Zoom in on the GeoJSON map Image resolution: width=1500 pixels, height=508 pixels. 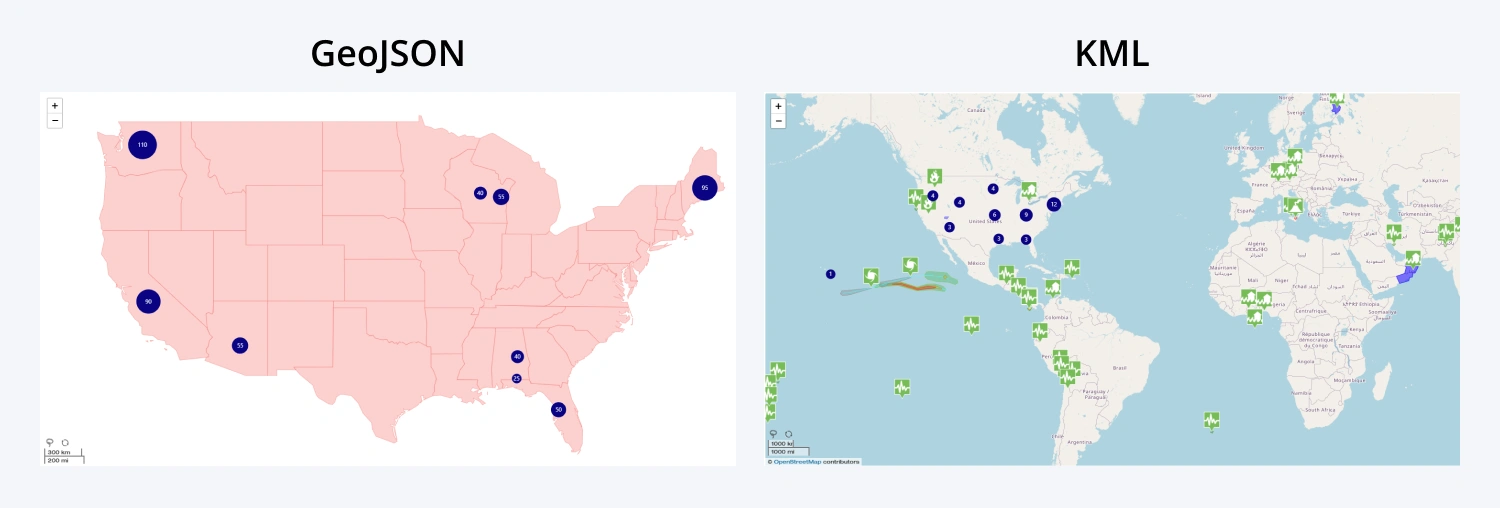(x=54, y=105)
